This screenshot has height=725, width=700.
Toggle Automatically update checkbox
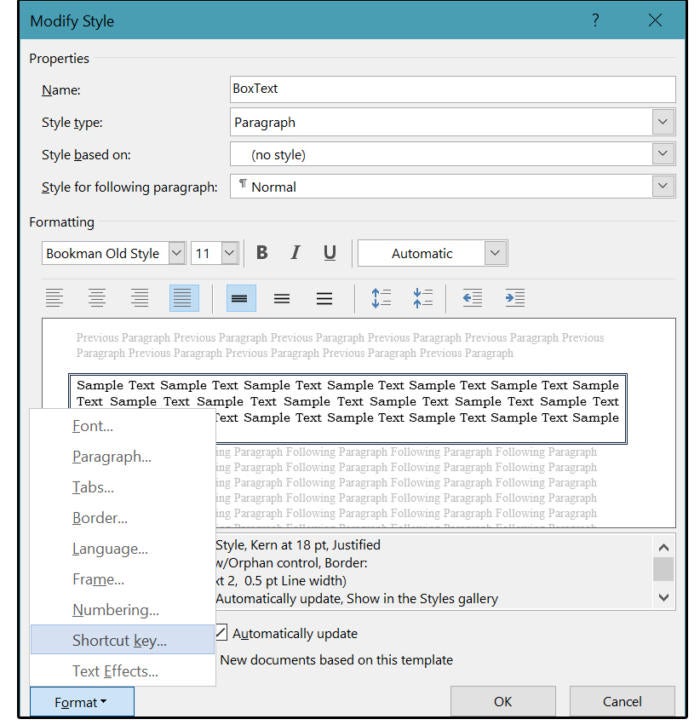[x=221, y=633]
